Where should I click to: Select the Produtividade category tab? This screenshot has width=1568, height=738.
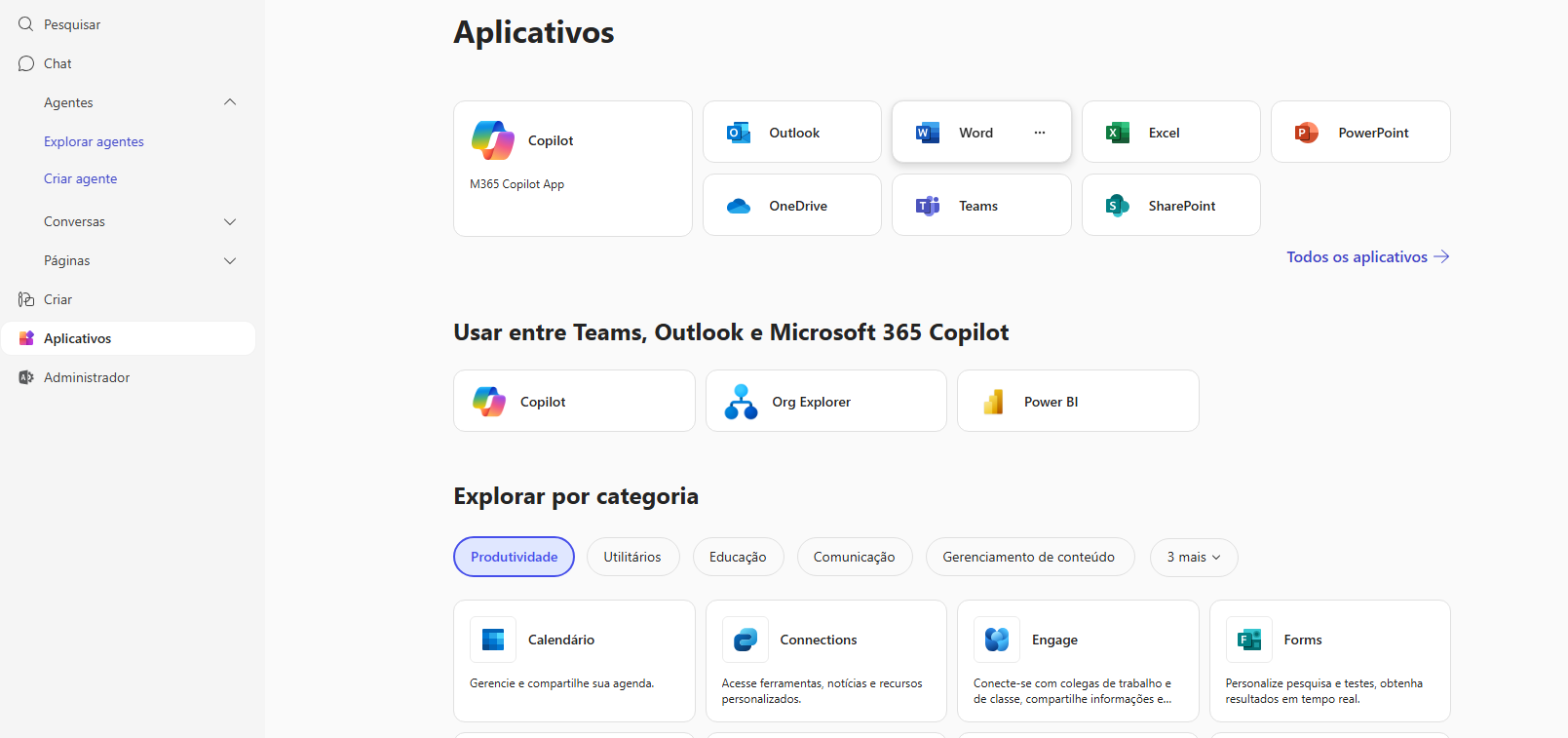[x=514, y=557]
